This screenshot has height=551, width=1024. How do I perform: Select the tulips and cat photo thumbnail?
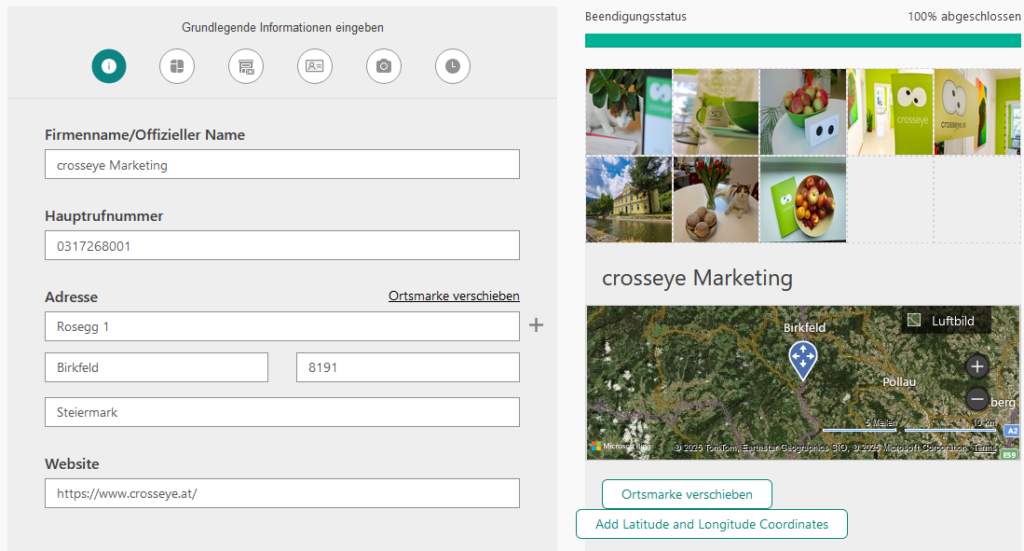(716, 199)
